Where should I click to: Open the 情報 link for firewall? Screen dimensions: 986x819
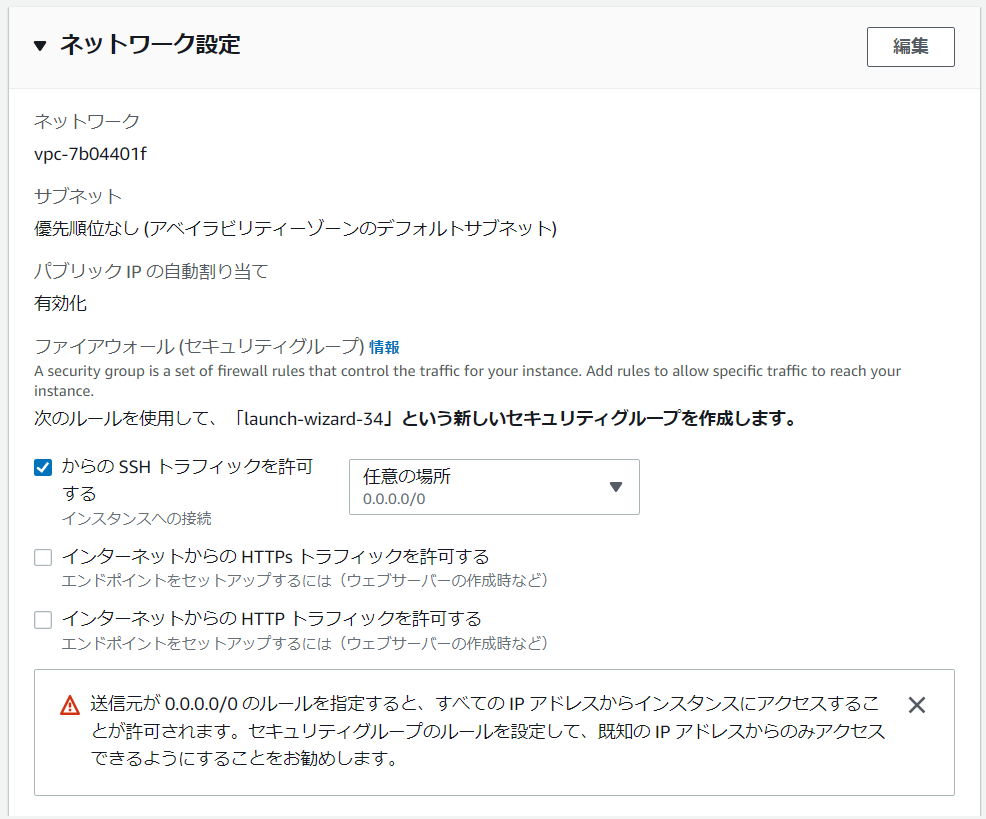(384, 347)
